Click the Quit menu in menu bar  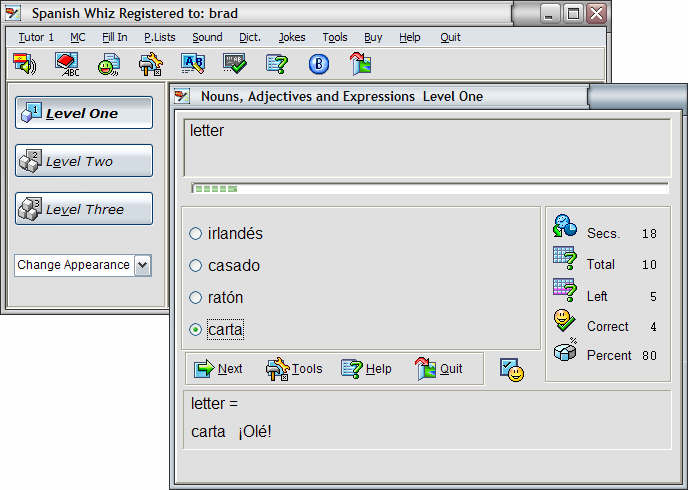pyautogui.click(x=450, y=37)
